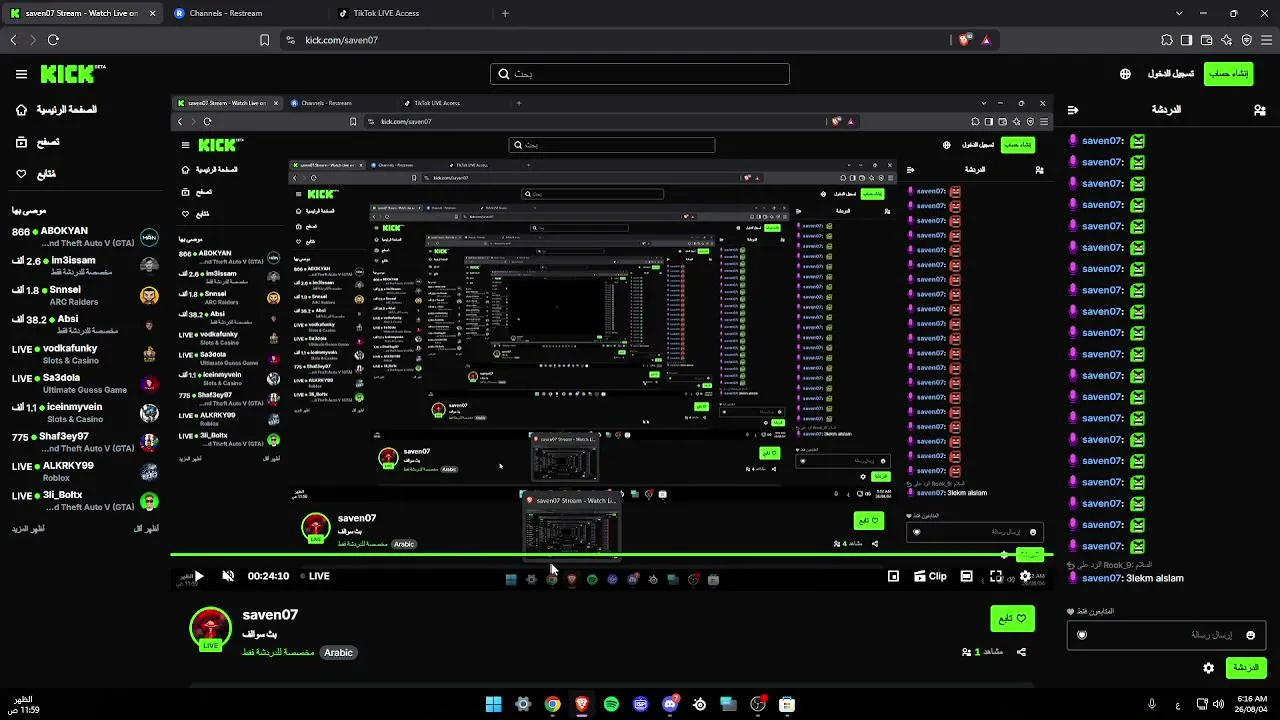Create a Clip of the stream

click(x=930, y=576)
